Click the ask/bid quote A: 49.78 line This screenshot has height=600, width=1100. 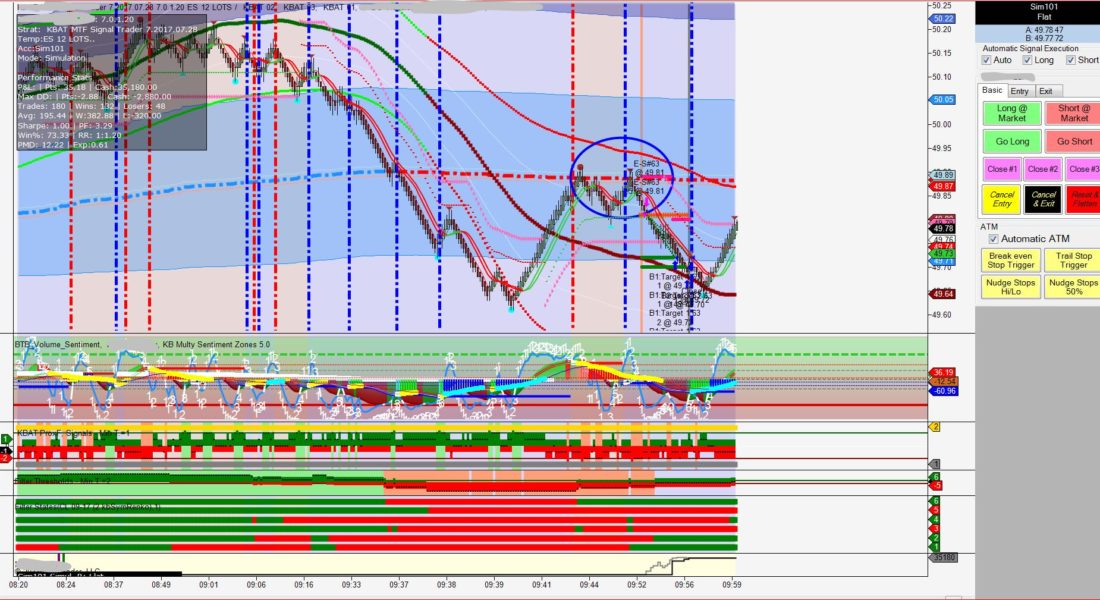1044,30
